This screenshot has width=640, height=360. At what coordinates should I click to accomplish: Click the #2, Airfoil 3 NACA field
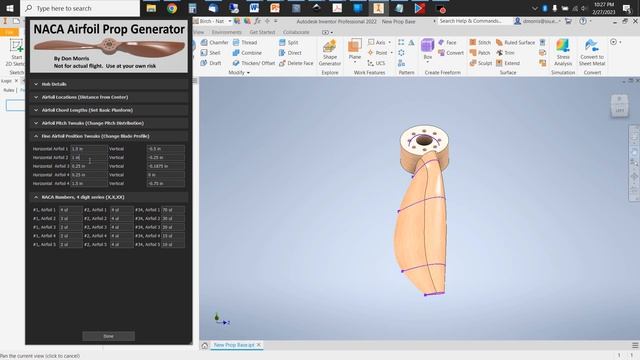click(x=122, y=227)
